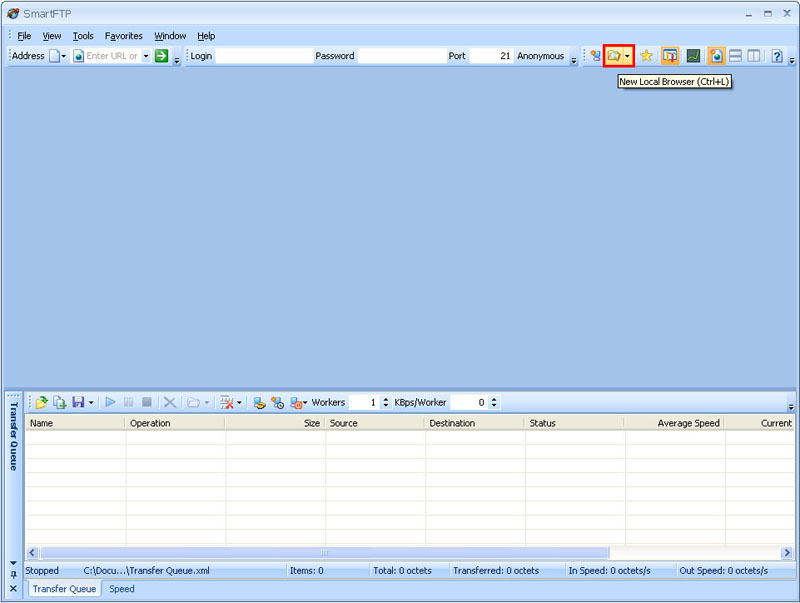Click the blue question mark Help icon
Image resolution: width=800 pixels, height=603 pixels.
777,56
